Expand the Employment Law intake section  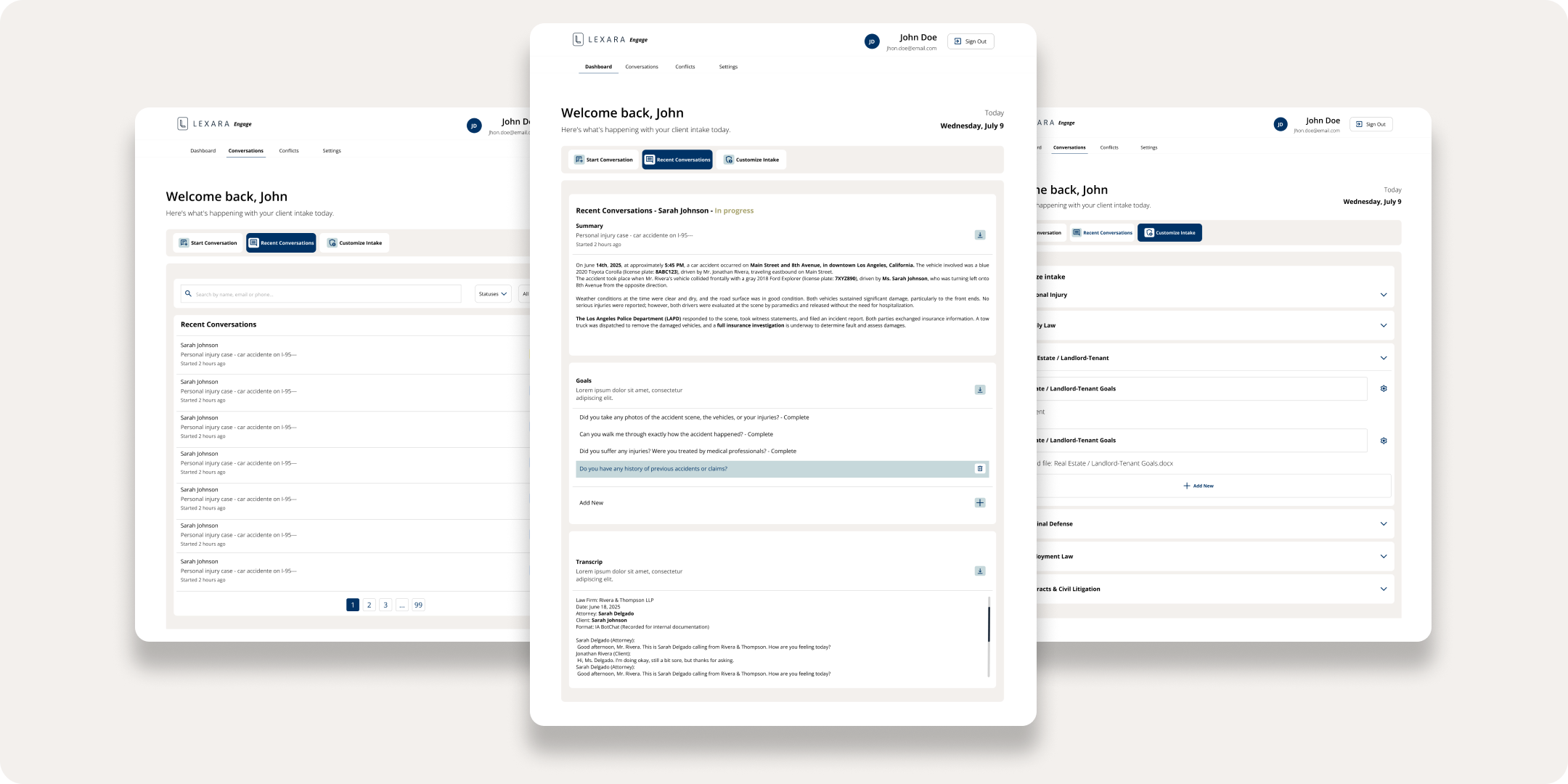(x=1383, y=557)
